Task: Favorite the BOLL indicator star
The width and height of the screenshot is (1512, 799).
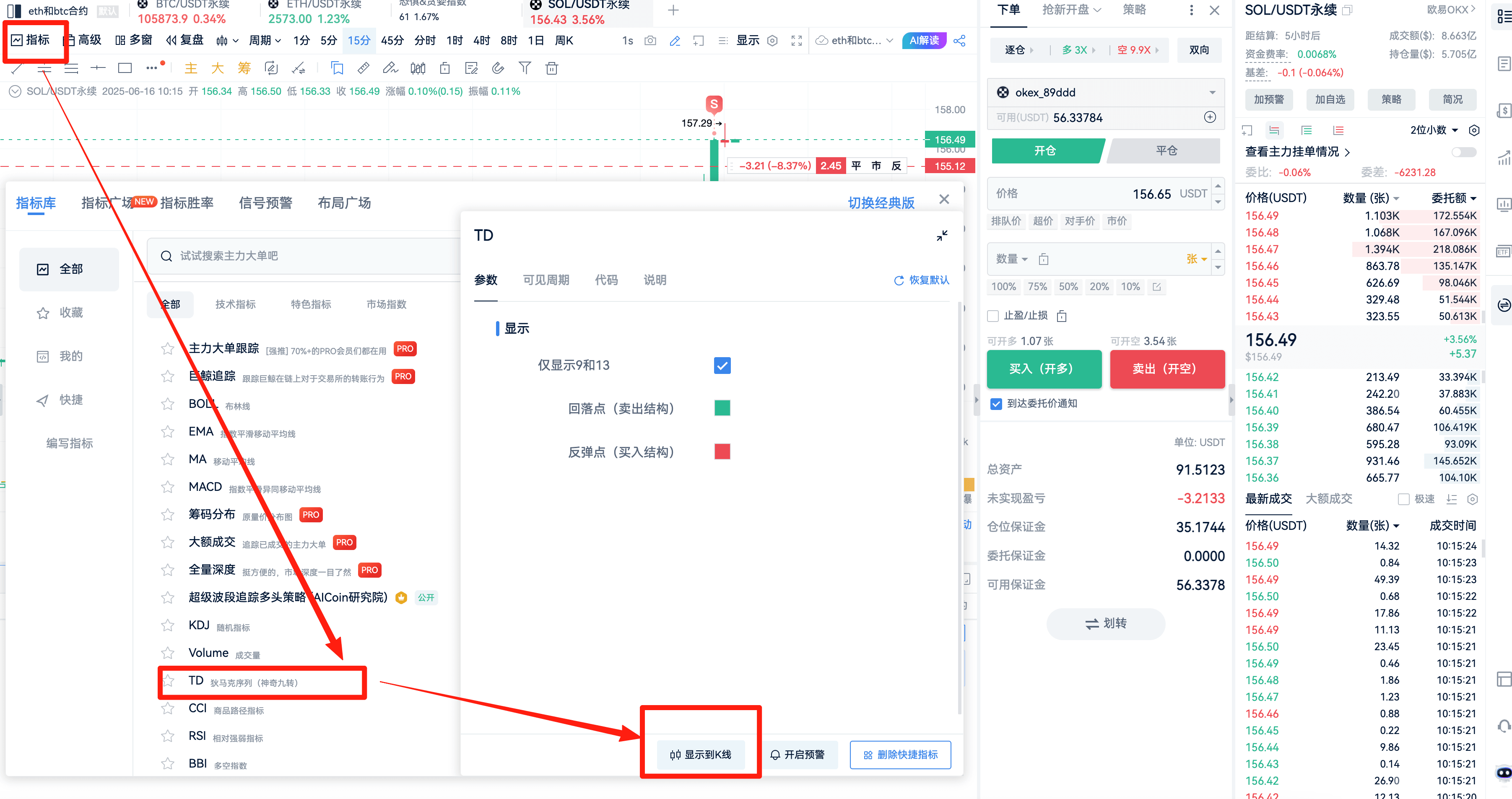Action: [168, 404]
